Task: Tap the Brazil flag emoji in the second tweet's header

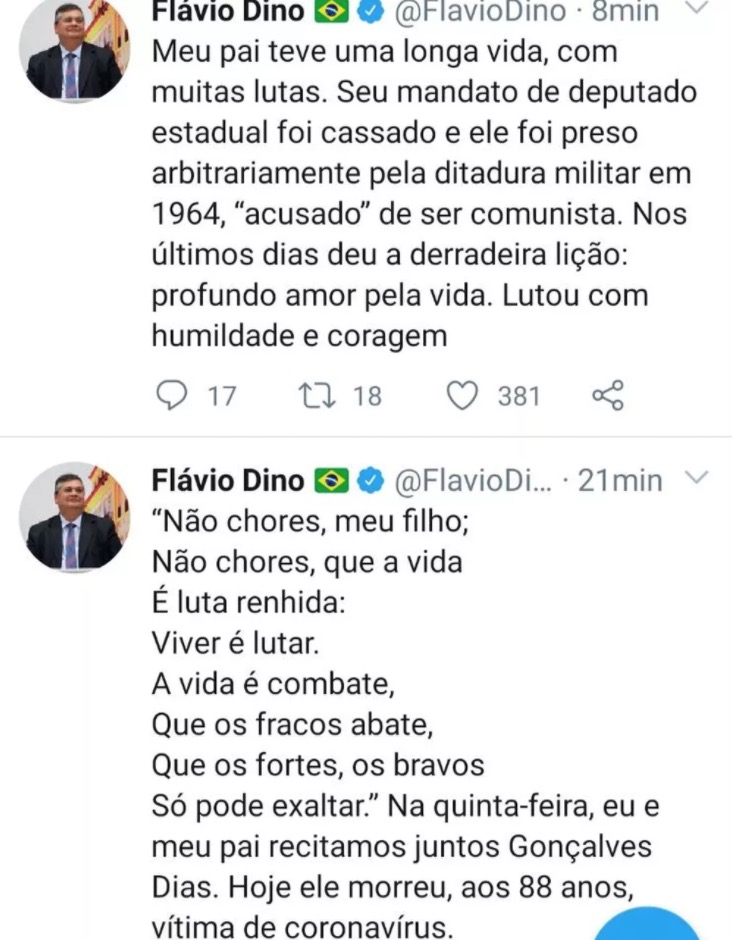Action: (334, 481)
